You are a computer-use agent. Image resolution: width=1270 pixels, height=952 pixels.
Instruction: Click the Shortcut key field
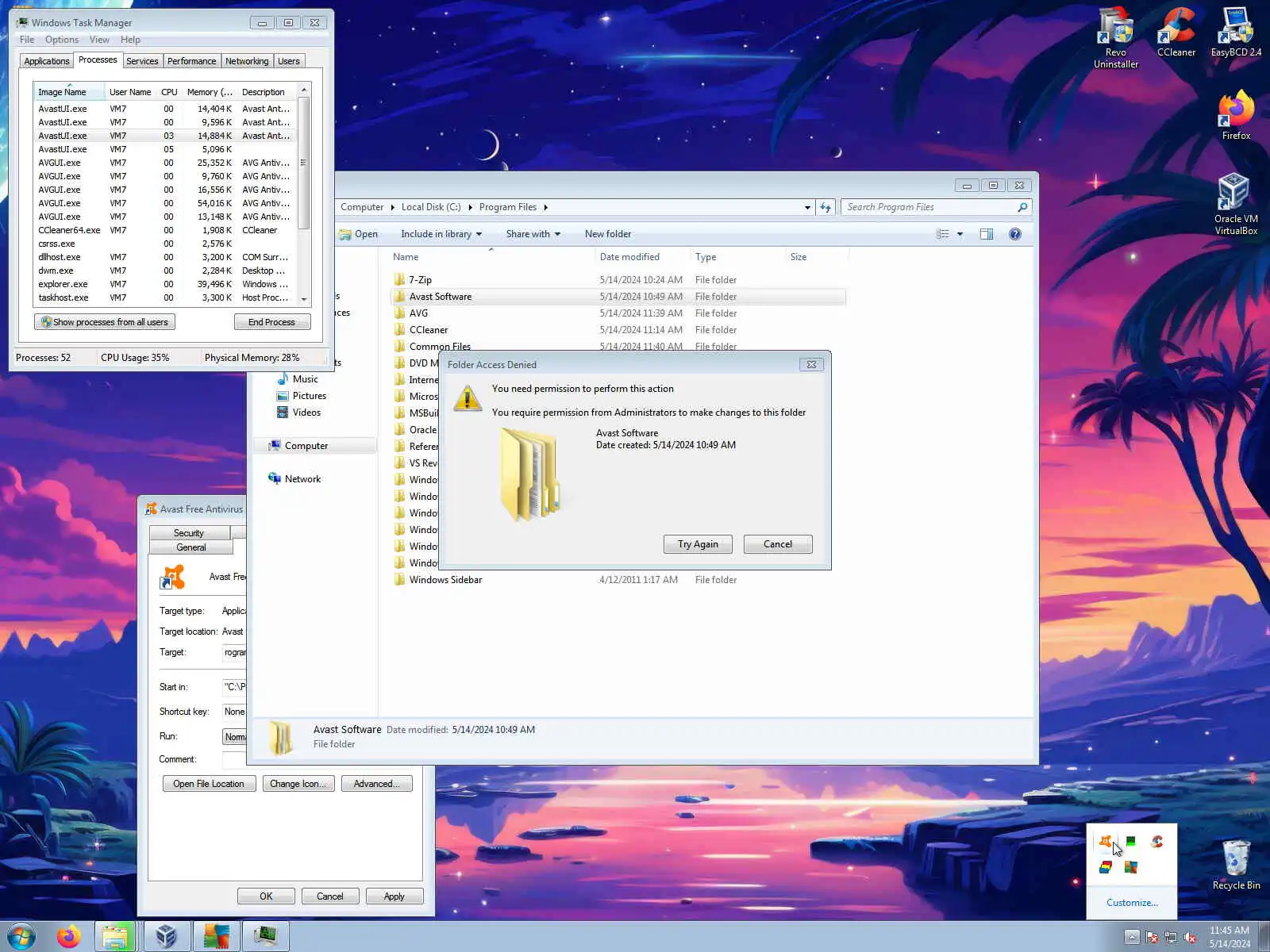pyautogui.click(x=234, y=712)
